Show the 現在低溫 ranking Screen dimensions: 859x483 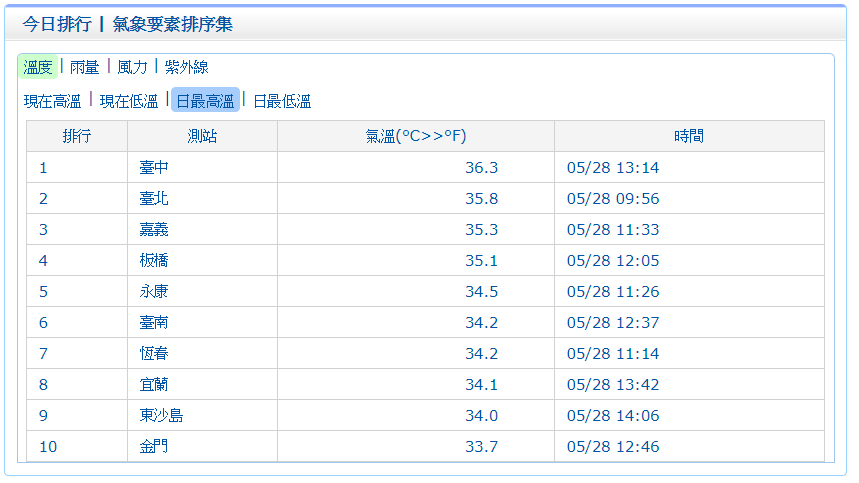pyautogui.click(x=129, y=101)
